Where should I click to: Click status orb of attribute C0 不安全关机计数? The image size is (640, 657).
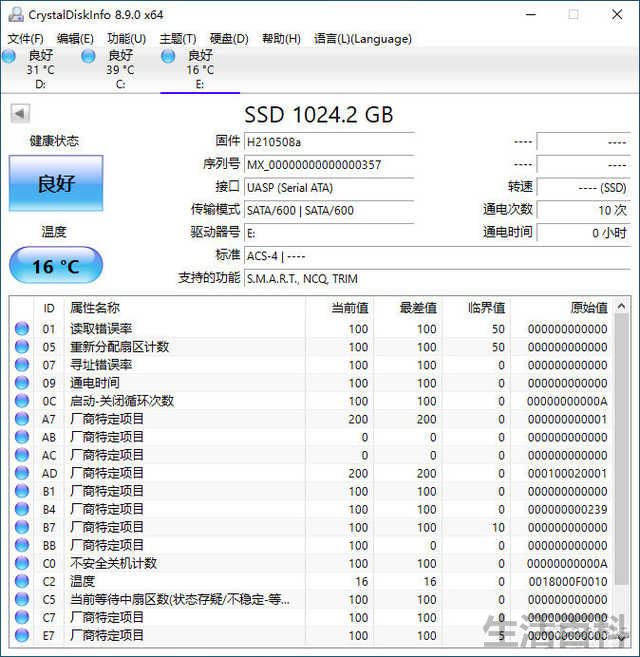(x=22, y=563)
